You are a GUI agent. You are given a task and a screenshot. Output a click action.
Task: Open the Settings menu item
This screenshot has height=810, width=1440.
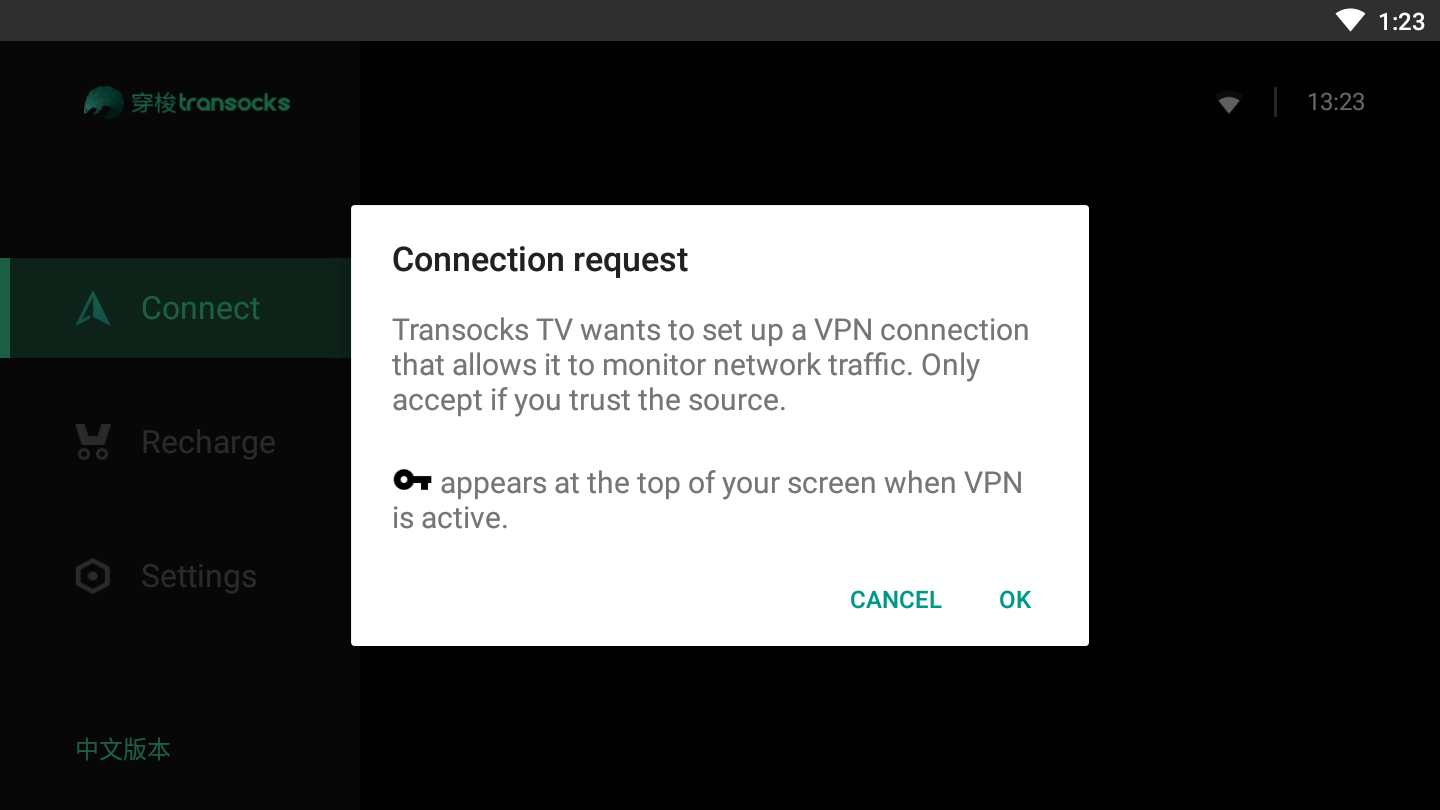pos(176,576)
